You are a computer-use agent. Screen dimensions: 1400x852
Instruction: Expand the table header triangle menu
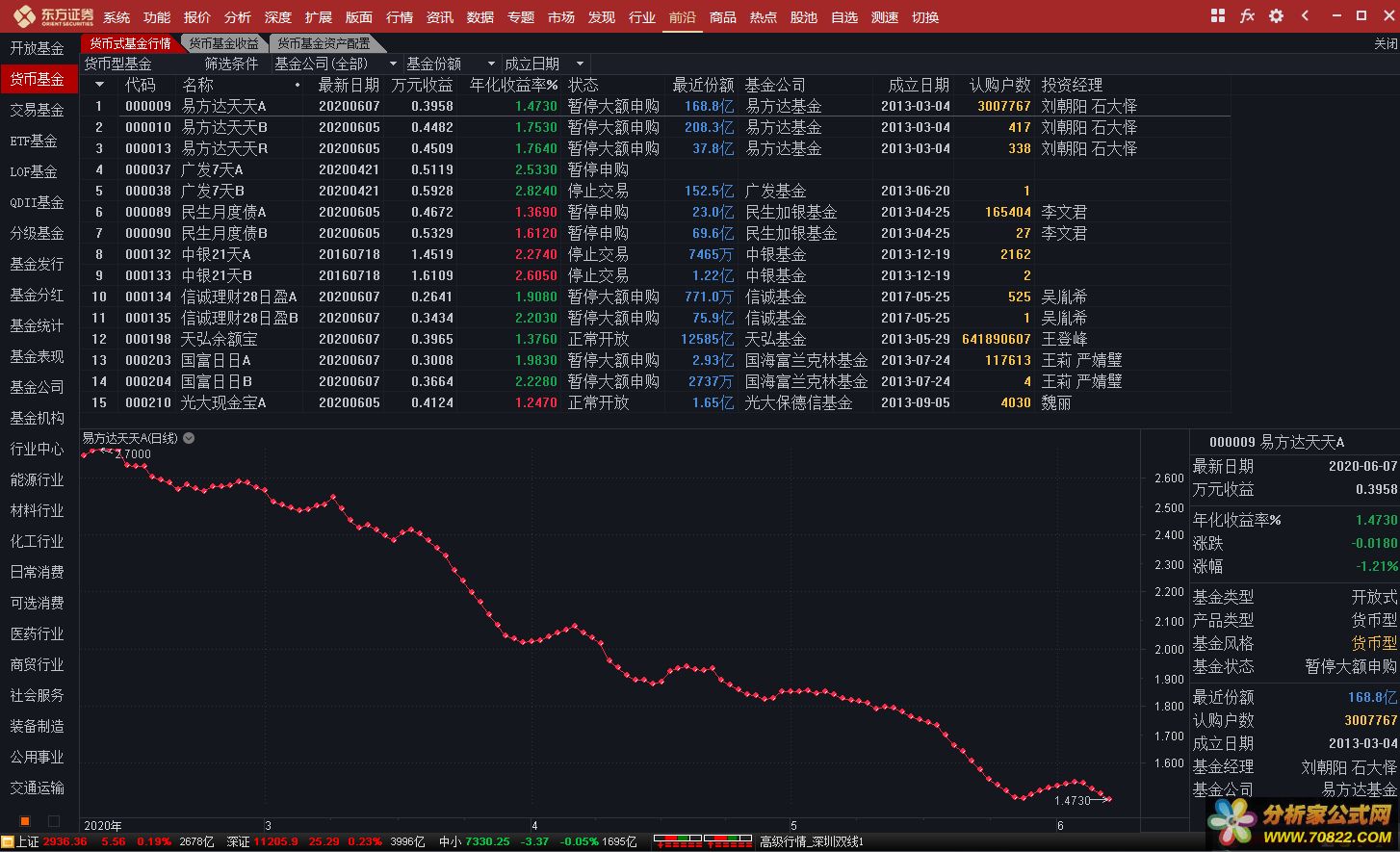coord(99,85)
